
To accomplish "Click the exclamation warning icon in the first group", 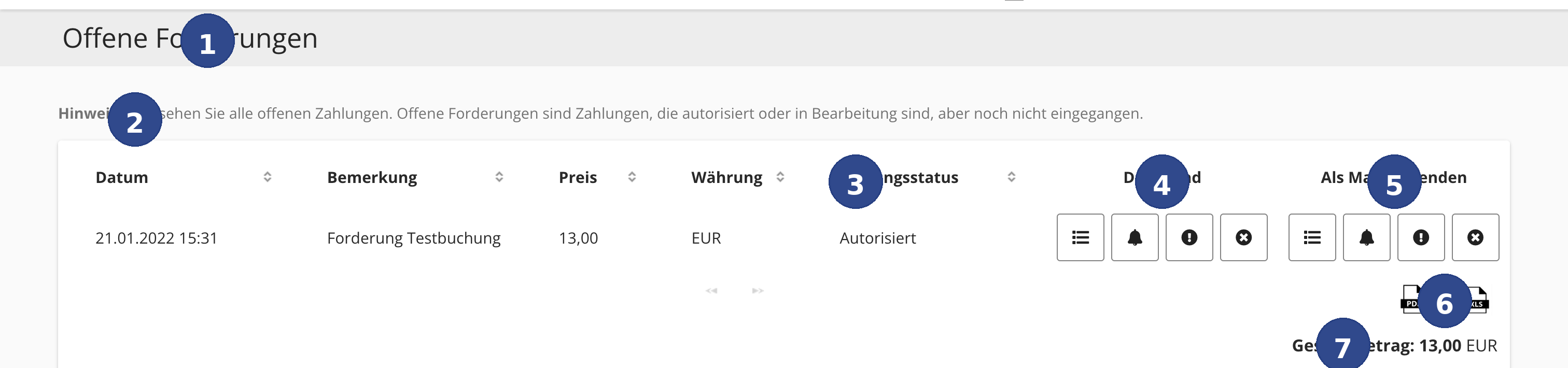I will [1189, 237].
